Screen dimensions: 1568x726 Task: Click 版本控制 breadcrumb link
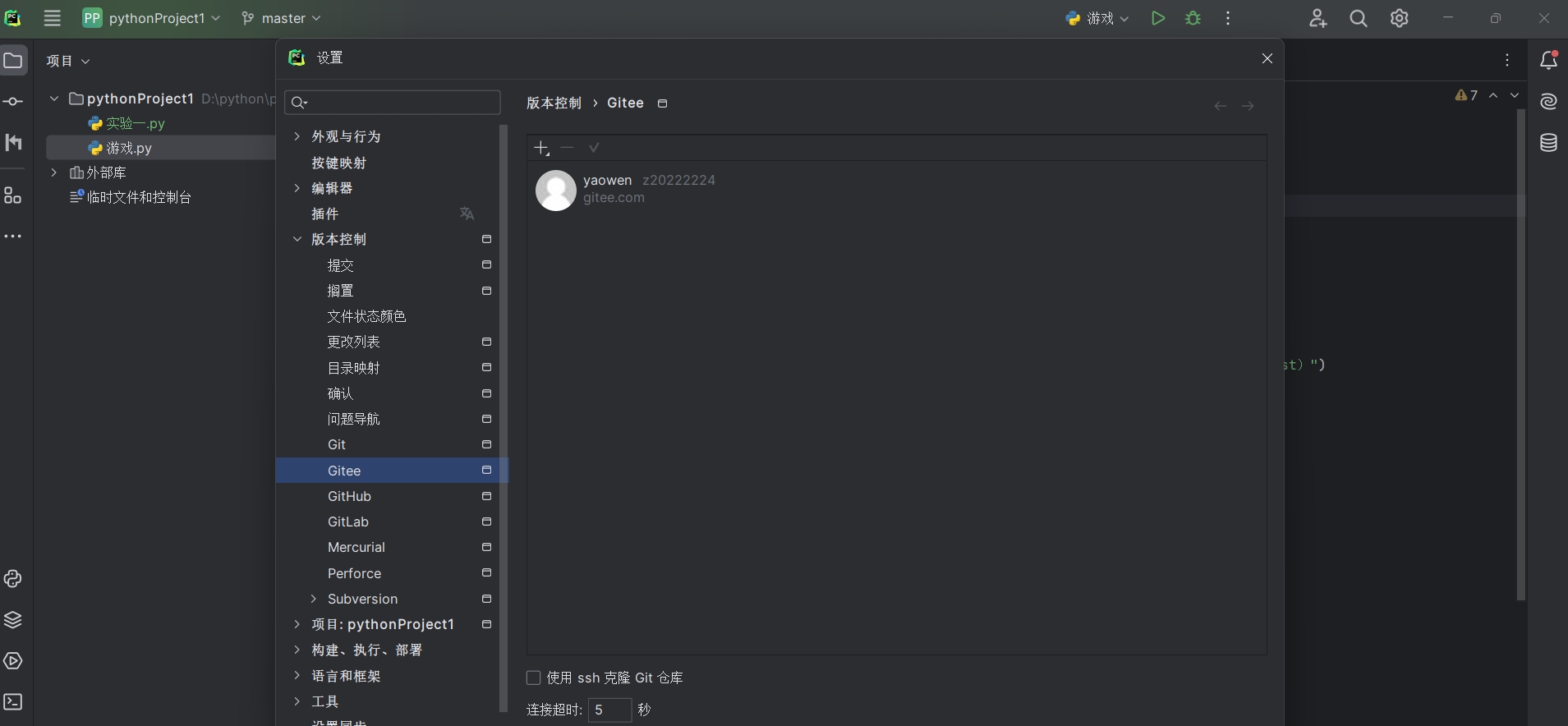(x=554, y=103)
